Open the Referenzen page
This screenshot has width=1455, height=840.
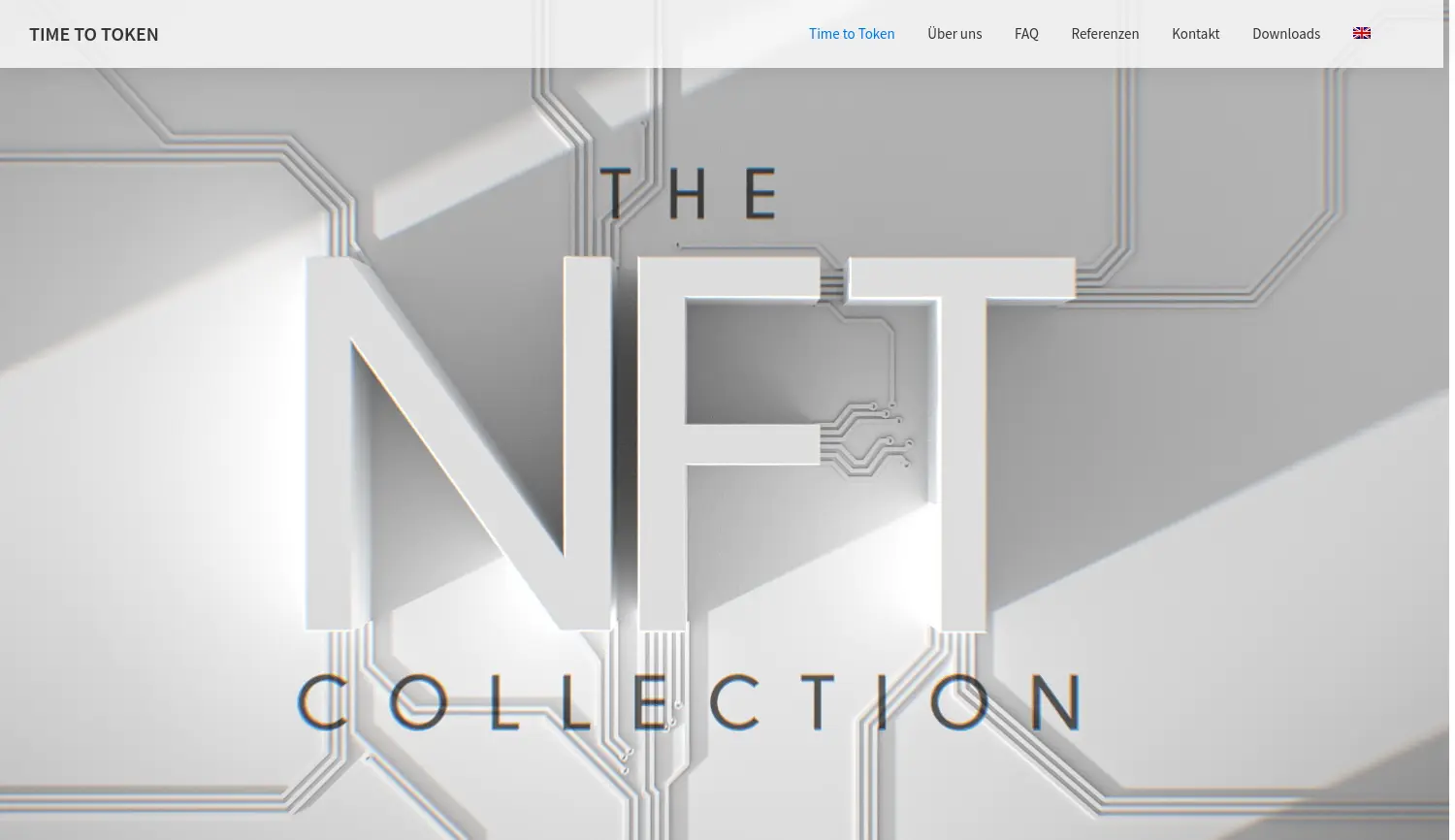pos(1105,33)
